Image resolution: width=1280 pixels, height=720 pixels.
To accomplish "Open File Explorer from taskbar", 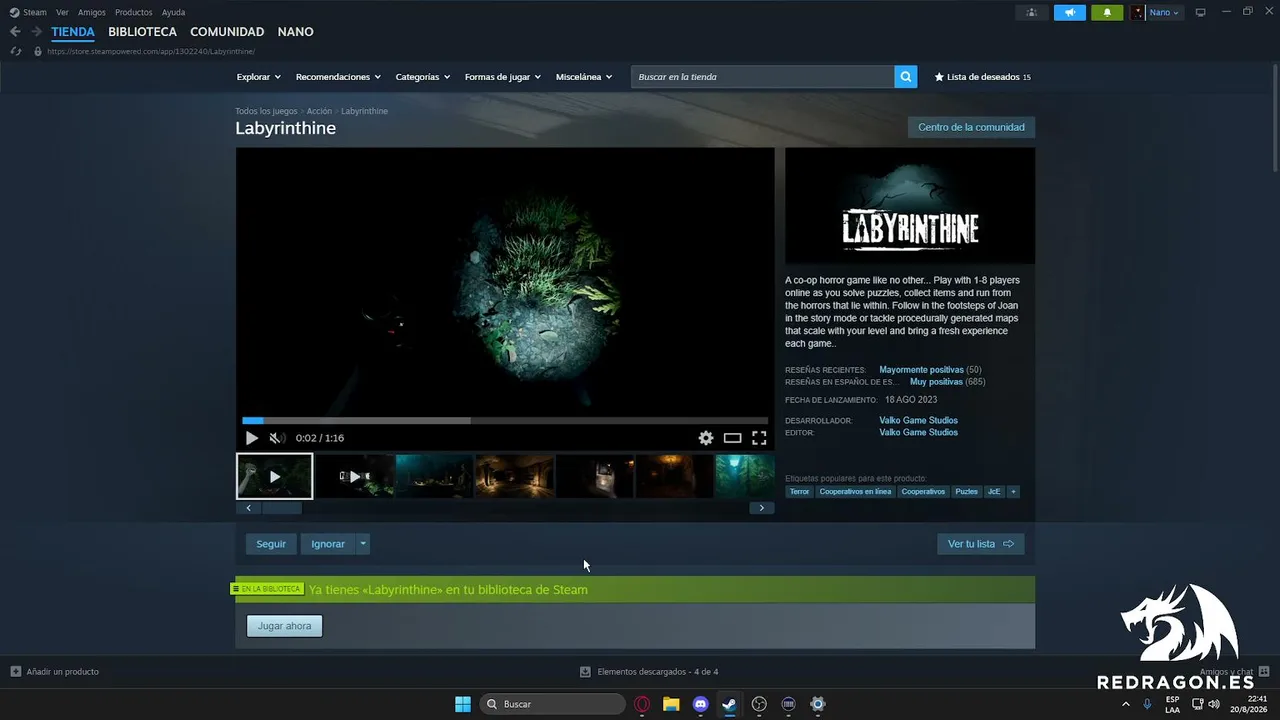I will [x=671, y=704].
